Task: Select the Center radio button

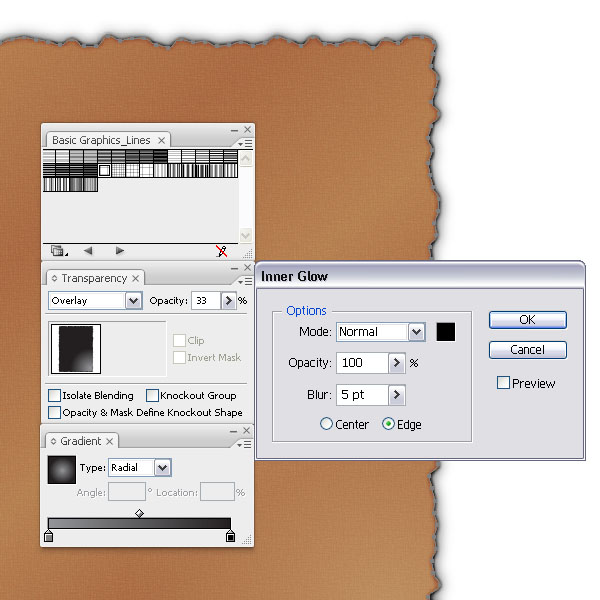Action: (326, 424)
